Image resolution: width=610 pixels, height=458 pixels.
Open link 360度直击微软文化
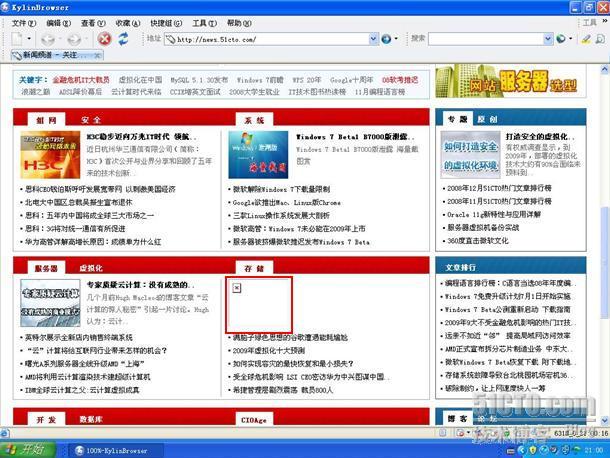click(x=478, y=241)
